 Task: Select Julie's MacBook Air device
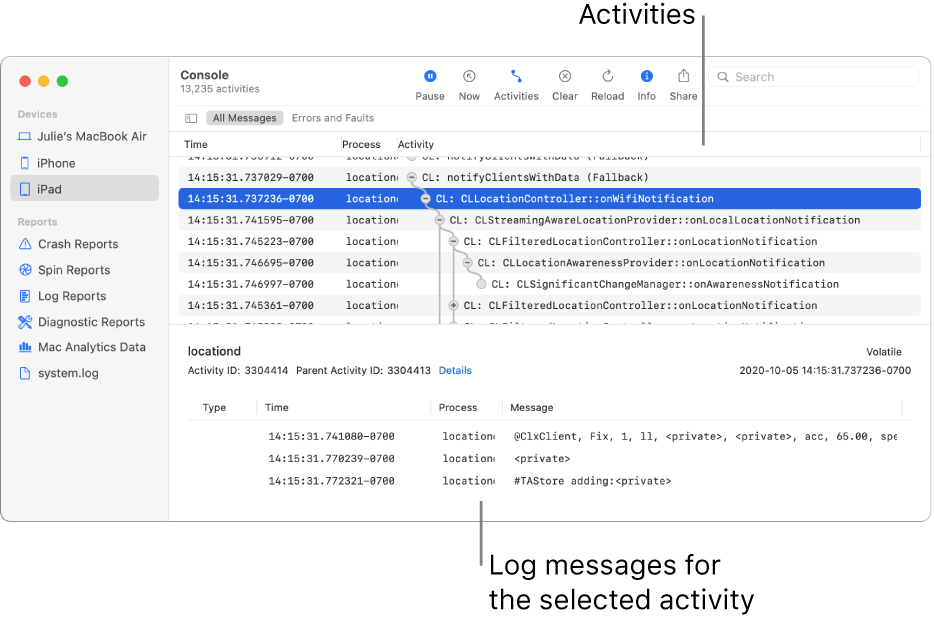coord(85,136)
